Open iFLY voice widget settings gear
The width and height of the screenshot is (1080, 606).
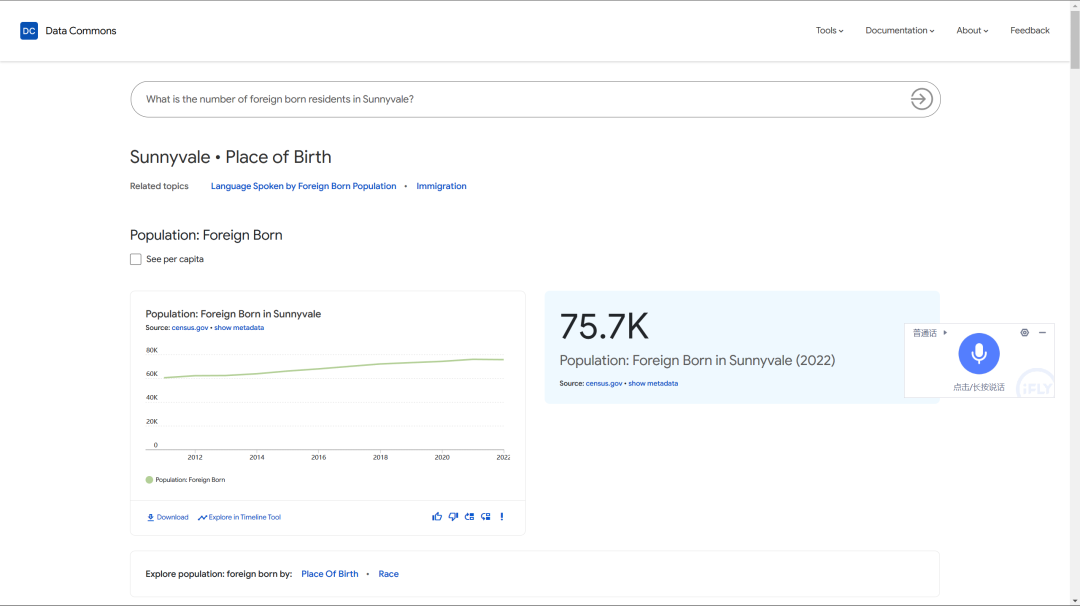pos(1024,333)
